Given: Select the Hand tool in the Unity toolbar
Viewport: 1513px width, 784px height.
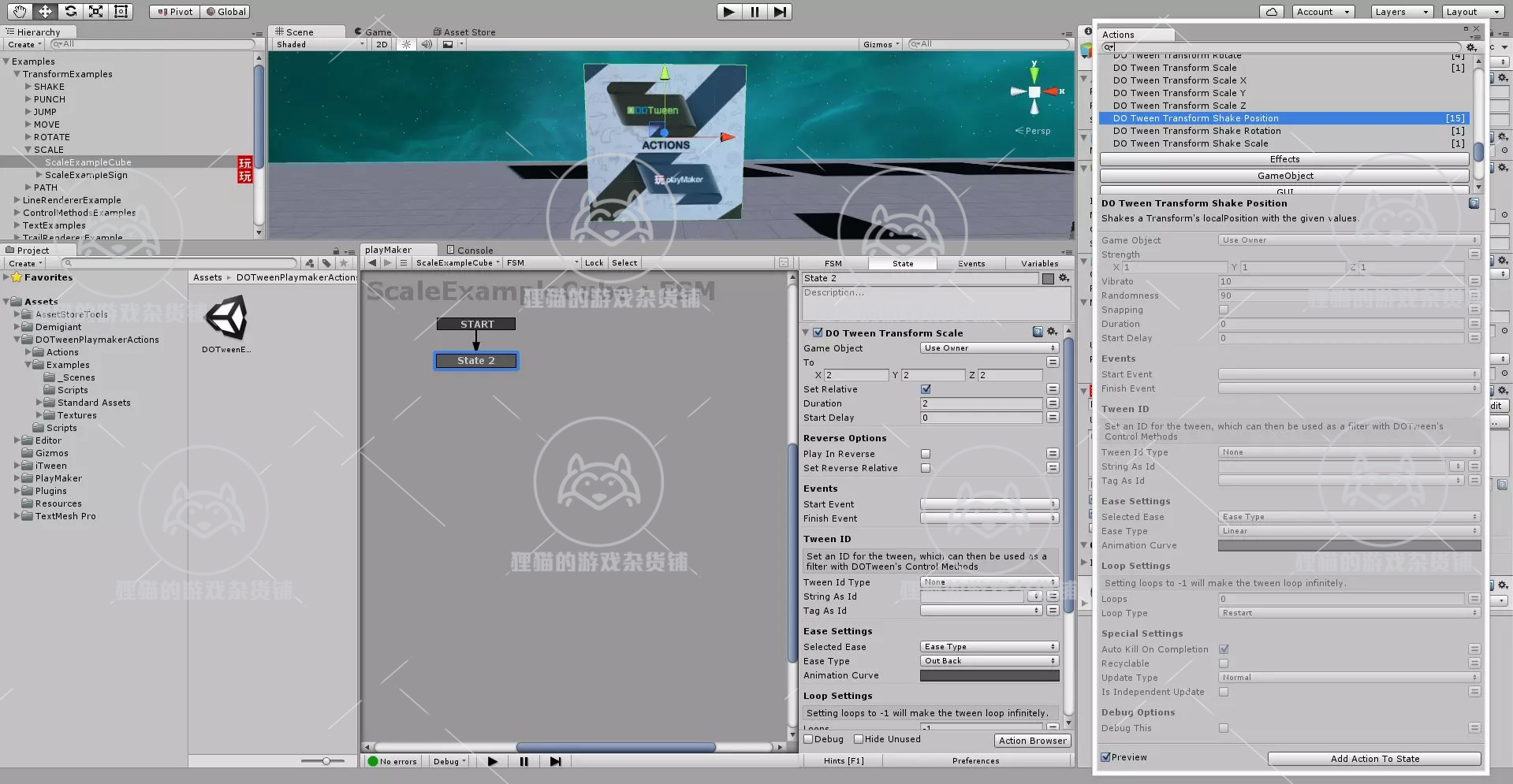Looking at the screenshot, I should pos(20,11).
